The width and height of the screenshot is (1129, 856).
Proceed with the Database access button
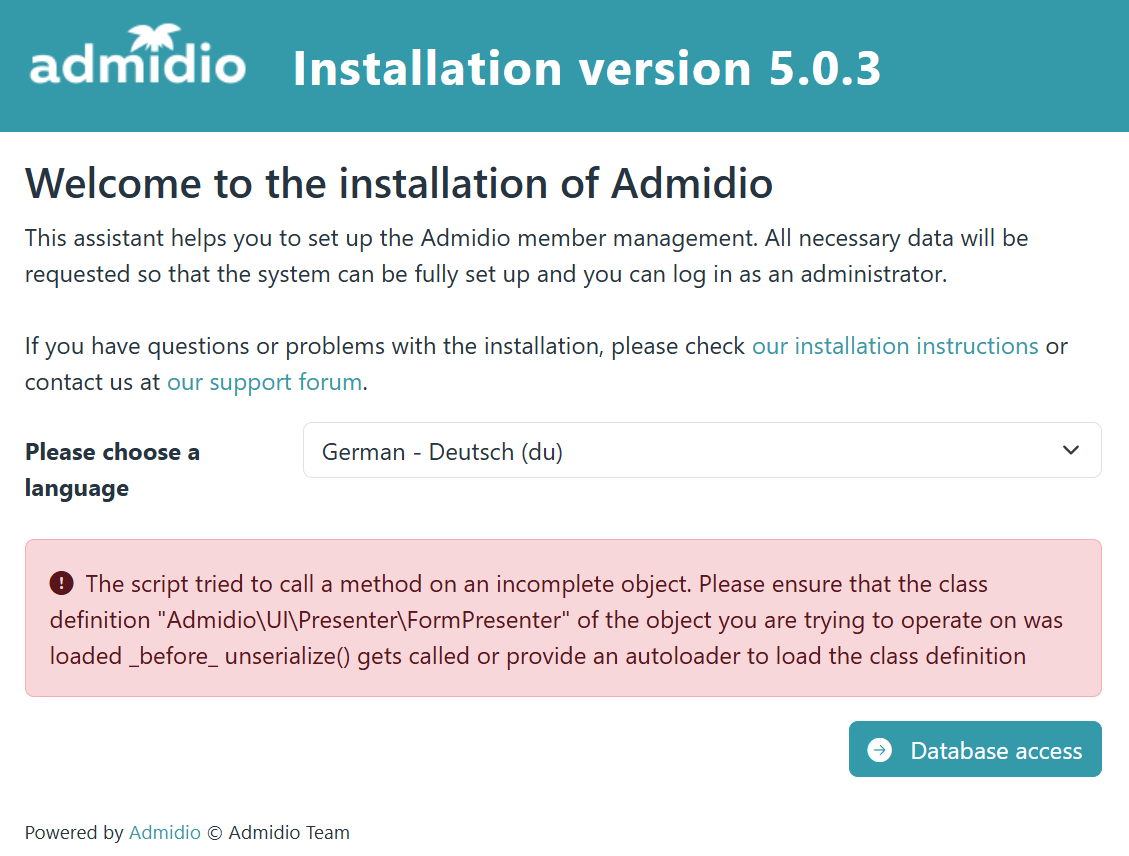click(x=975, y=750)
